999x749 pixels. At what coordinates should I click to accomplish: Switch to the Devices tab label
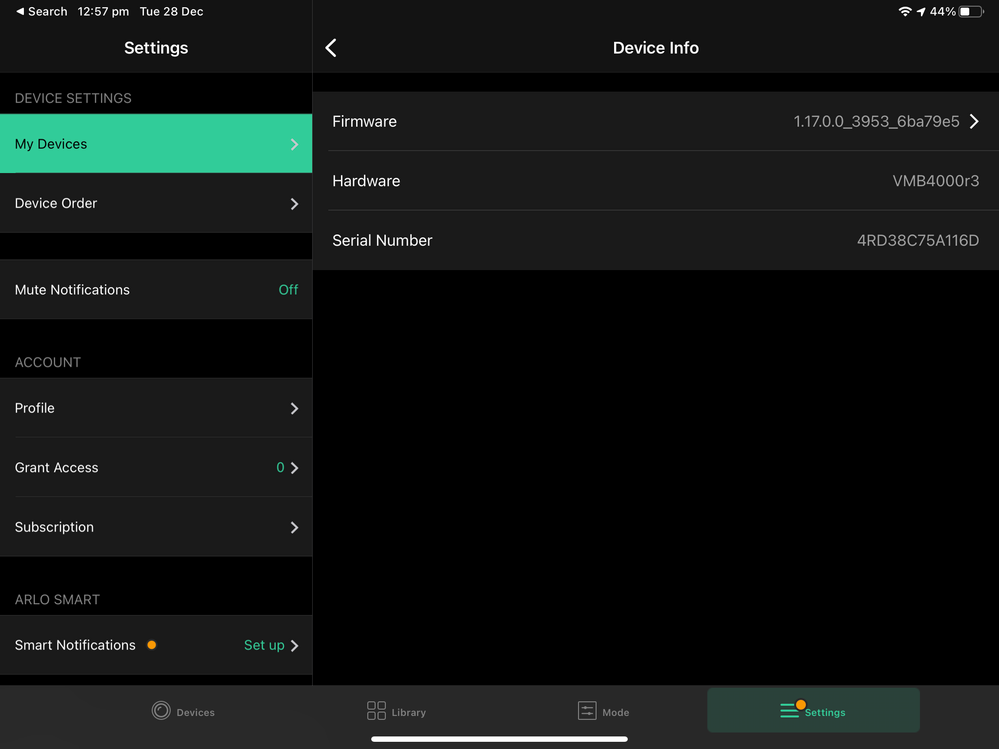(196, 713)
